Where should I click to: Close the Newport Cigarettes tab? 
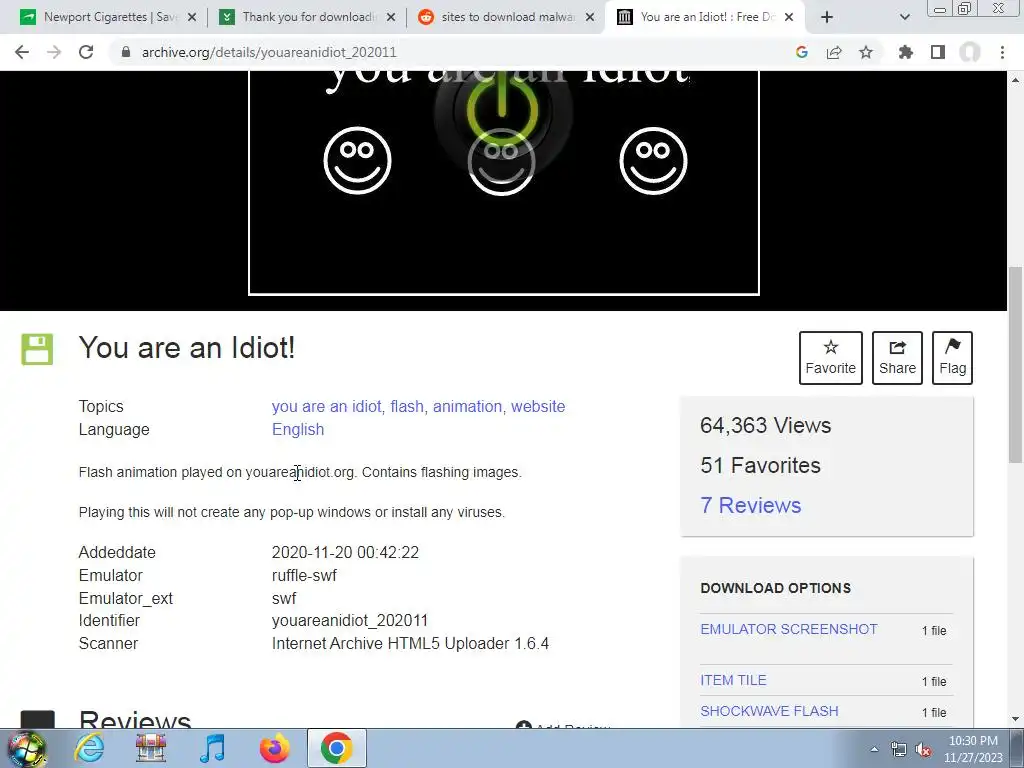[192, 17]
